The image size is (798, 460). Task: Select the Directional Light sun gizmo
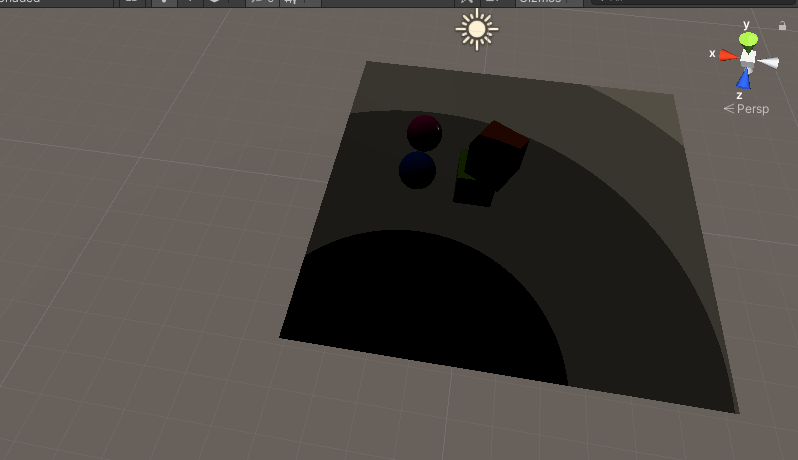(477, 30)
